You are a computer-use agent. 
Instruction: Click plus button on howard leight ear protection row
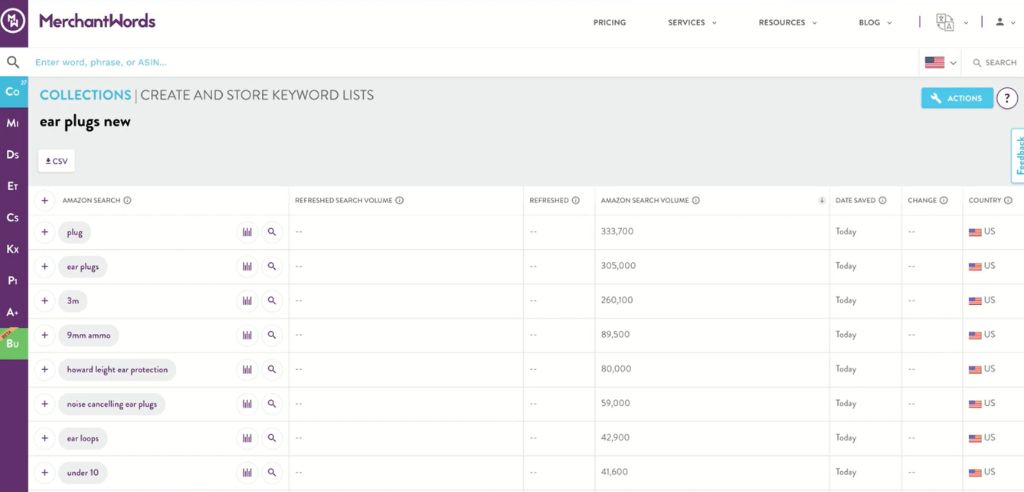click(x=44, y=370)
